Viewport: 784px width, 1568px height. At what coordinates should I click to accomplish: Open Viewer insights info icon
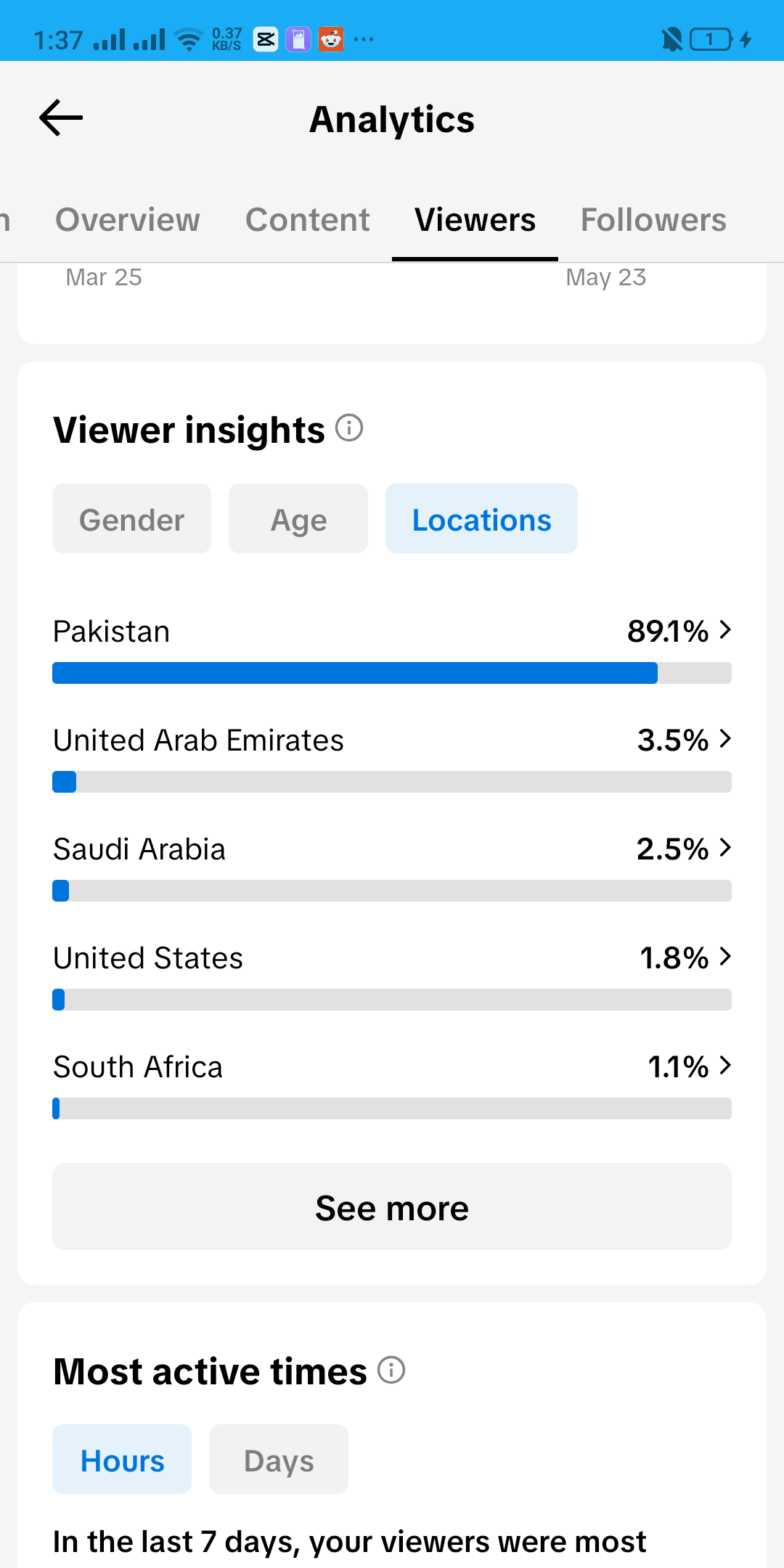tap(349, 428)
